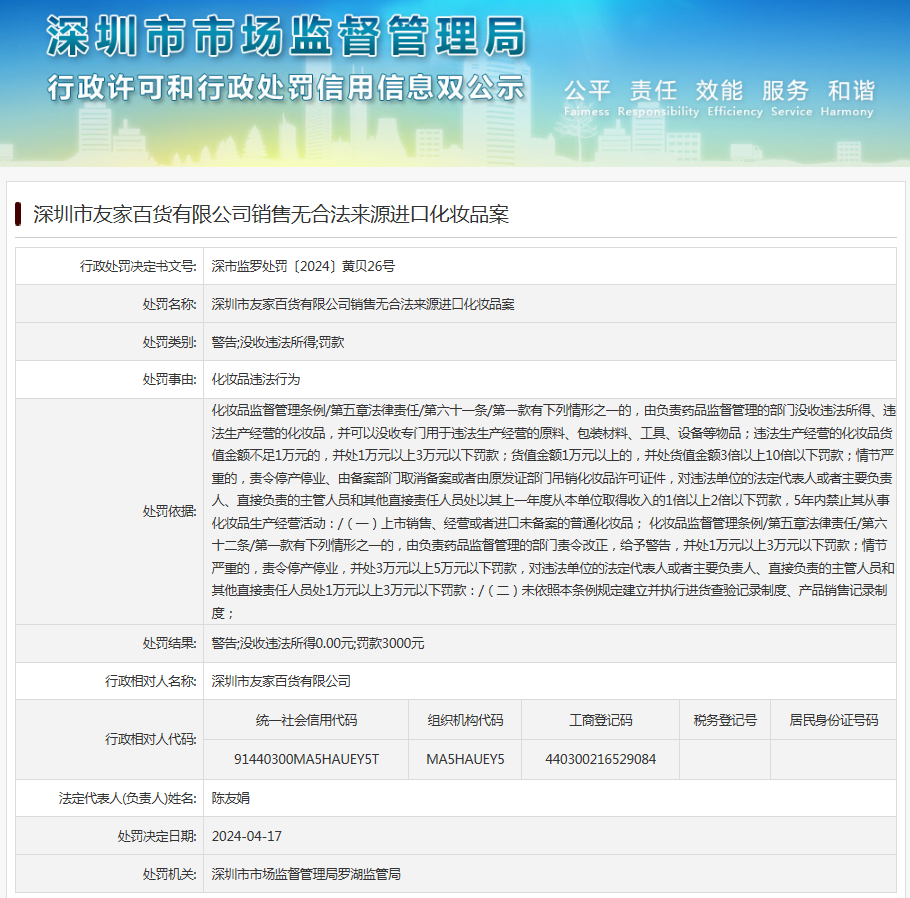Viewport: 910px width, 898px height.
Task: Click the 处罚依据 label
Action: click(169, 511)
